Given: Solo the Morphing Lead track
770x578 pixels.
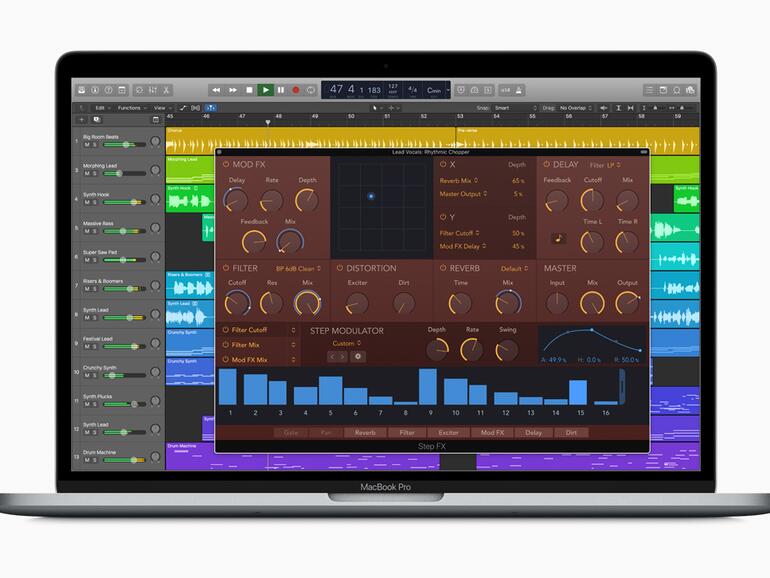Looking at the screenshot, I should [x=95, y=174].
